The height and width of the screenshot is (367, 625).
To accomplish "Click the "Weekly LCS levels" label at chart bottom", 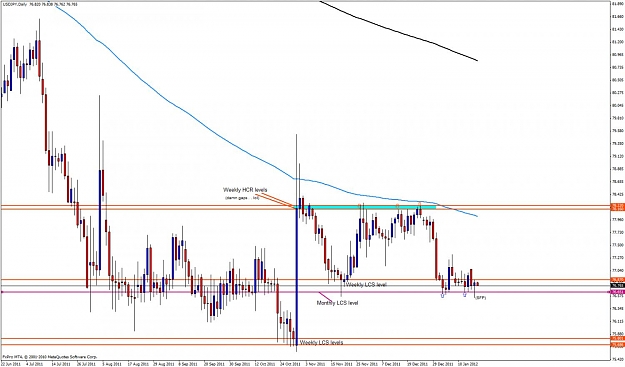I will pos(321,342).
